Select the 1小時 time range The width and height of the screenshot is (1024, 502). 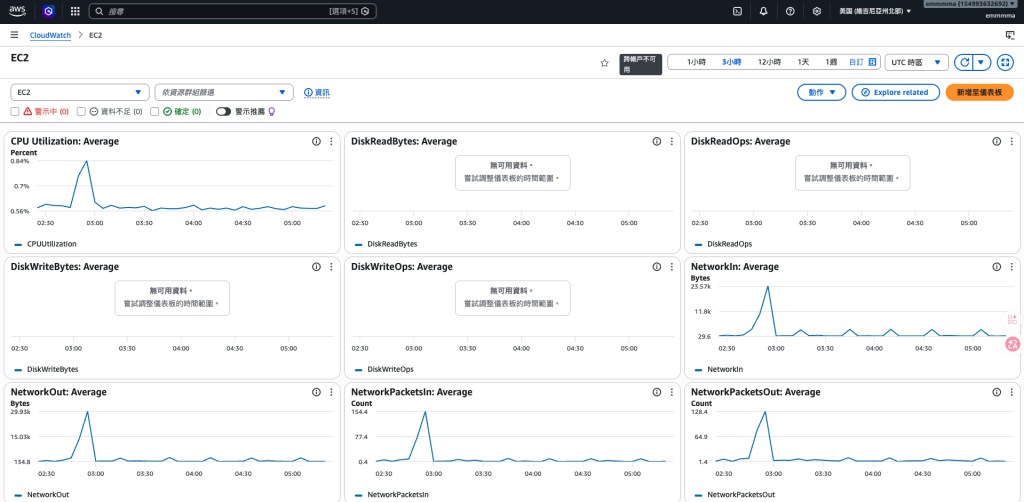[x=696, y=62]
